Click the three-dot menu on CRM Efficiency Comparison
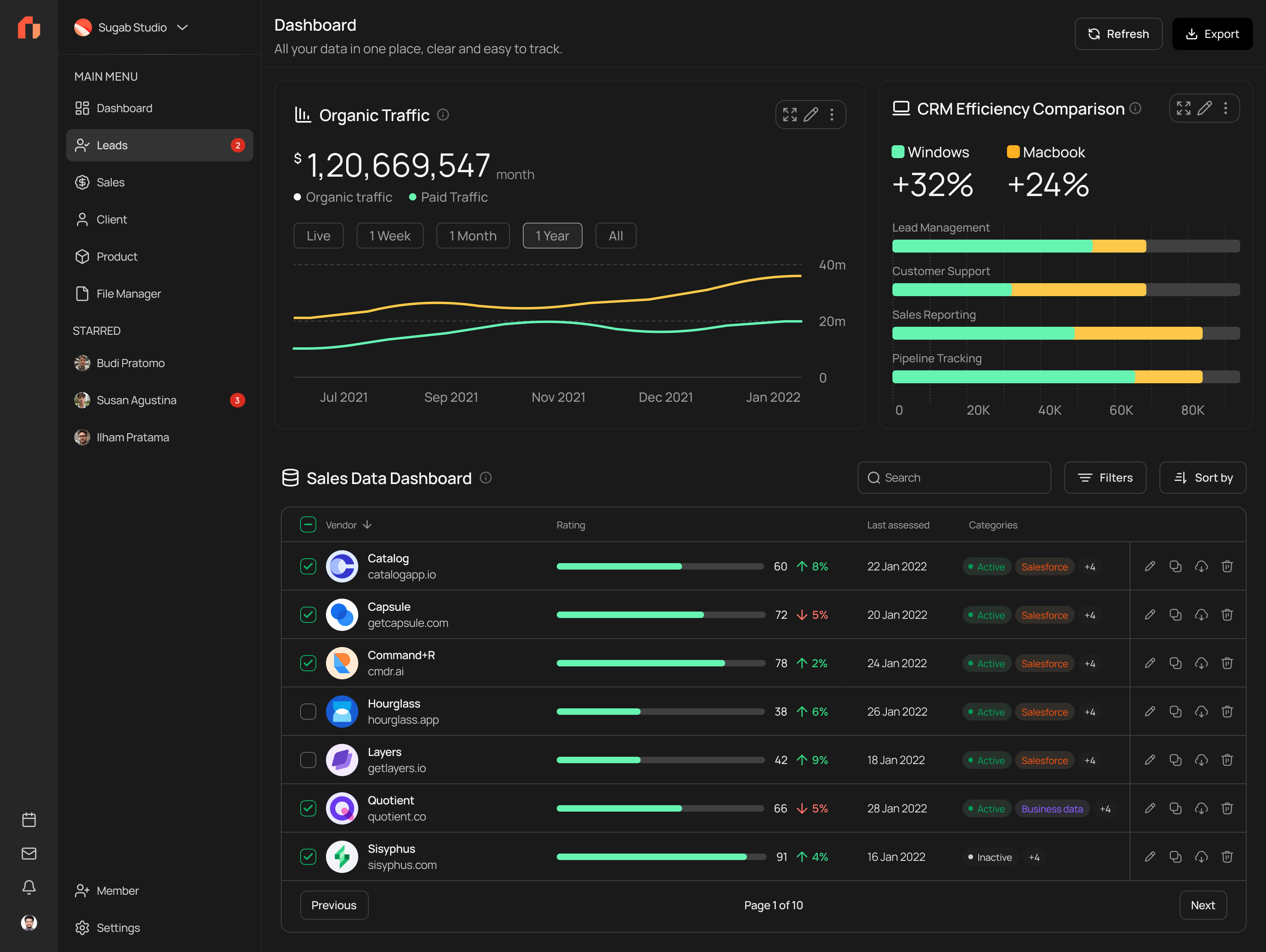Viewport: 1266px width, 952px height. click(1226, 108)
